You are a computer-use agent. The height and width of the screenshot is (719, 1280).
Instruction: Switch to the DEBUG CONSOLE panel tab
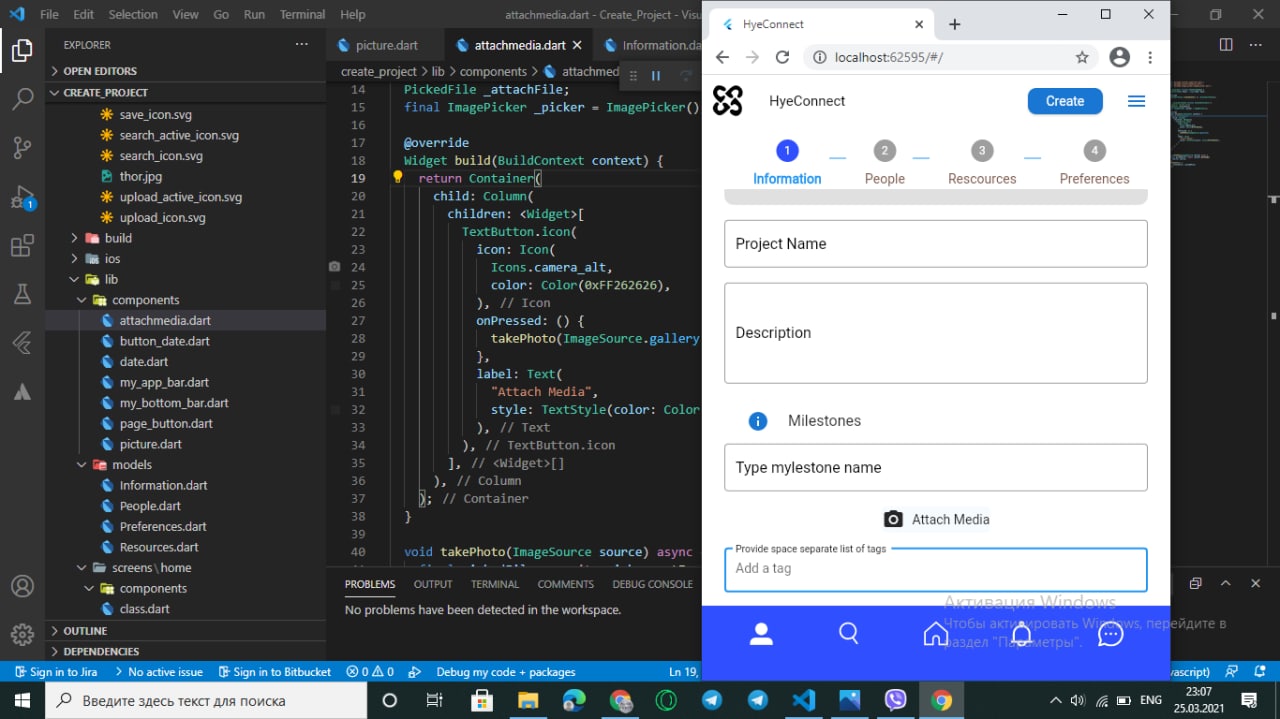click(652, 584)
